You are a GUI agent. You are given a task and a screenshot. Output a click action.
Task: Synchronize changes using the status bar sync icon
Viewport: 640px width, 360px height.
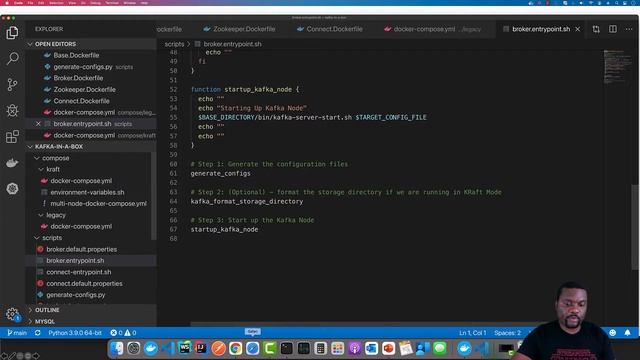point(38,333)
